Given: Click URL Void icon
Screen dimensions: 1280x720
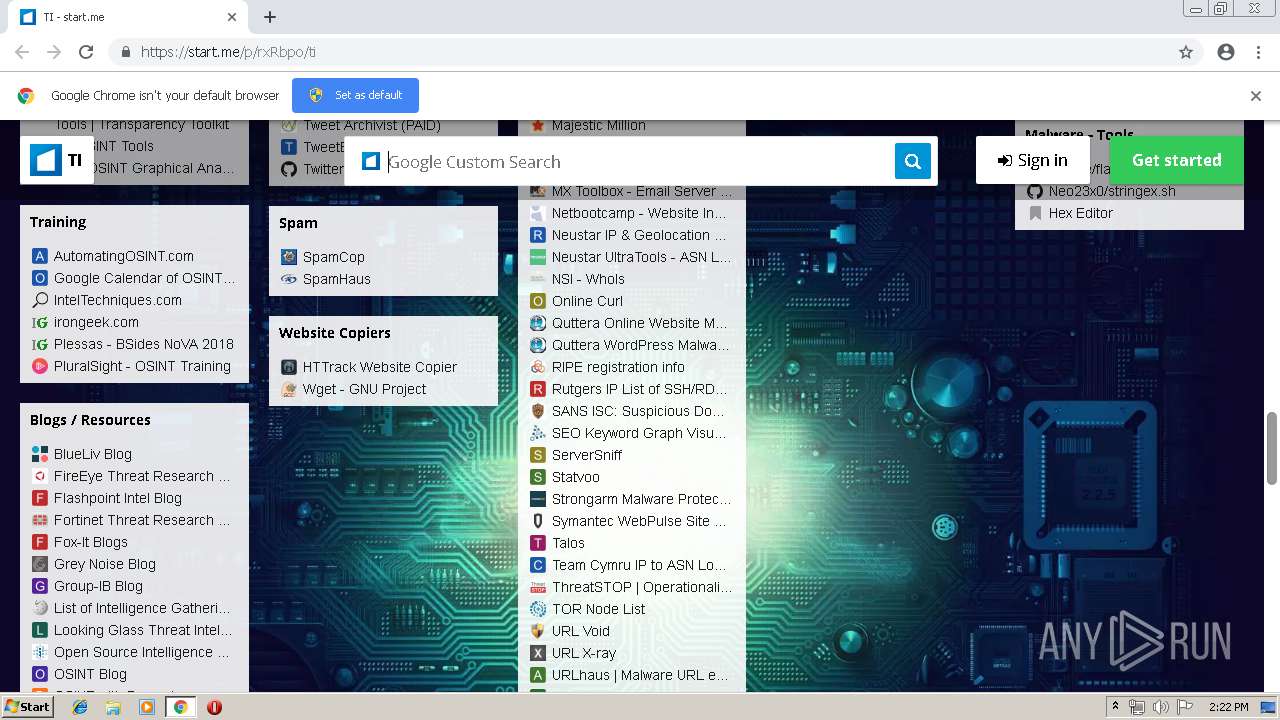Looking at the screenshot, I should coord(538,631).
